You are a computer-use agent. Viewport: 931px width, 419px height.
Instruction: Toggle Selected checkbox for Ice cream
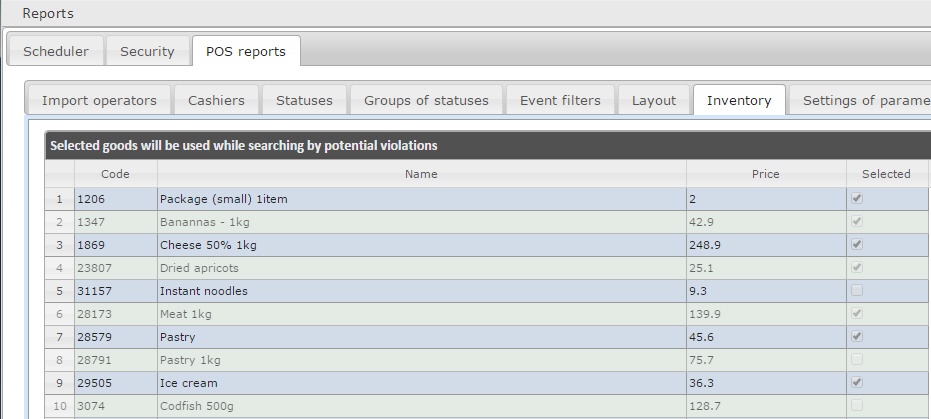[x=857, y=382]
